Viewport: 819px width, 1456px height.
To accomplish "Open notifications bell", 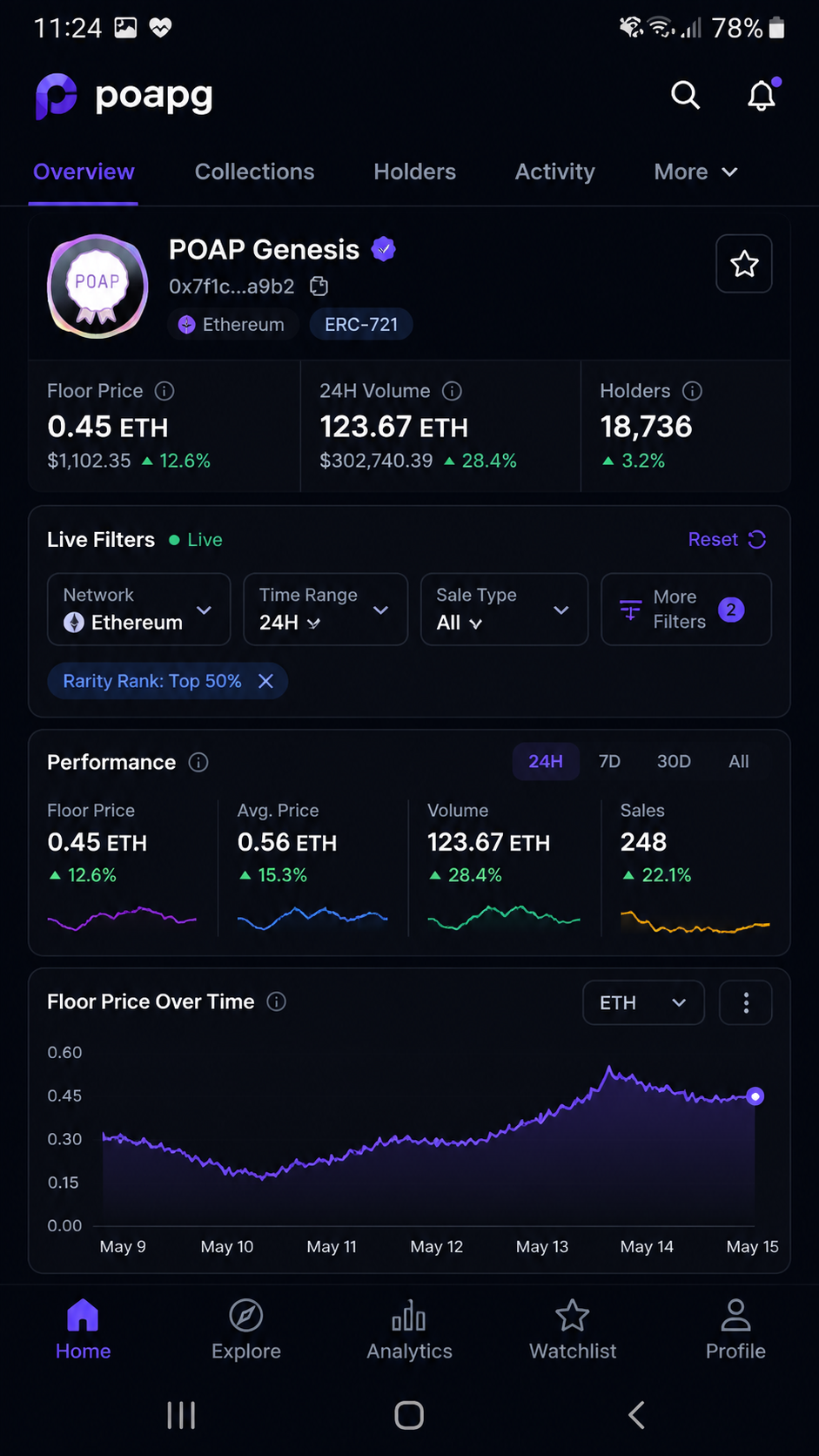I will point(762,95).
